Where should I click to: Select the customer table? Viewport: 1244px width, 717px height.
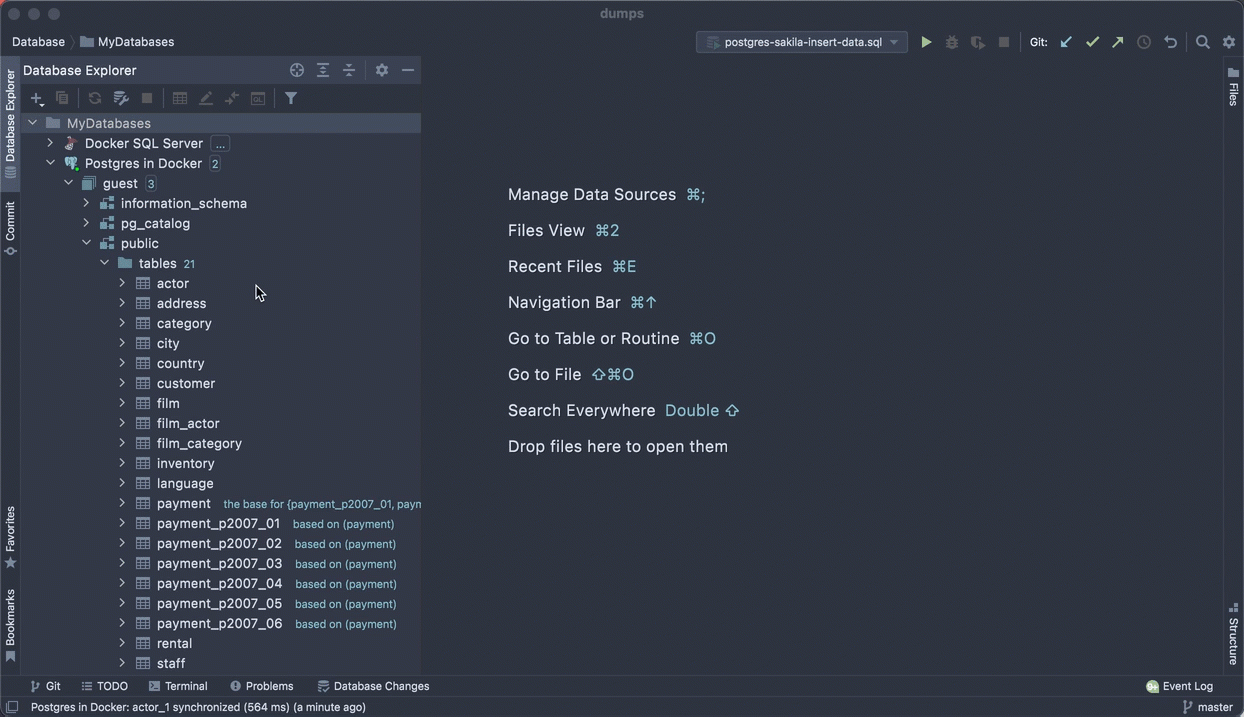click(186, 383)
